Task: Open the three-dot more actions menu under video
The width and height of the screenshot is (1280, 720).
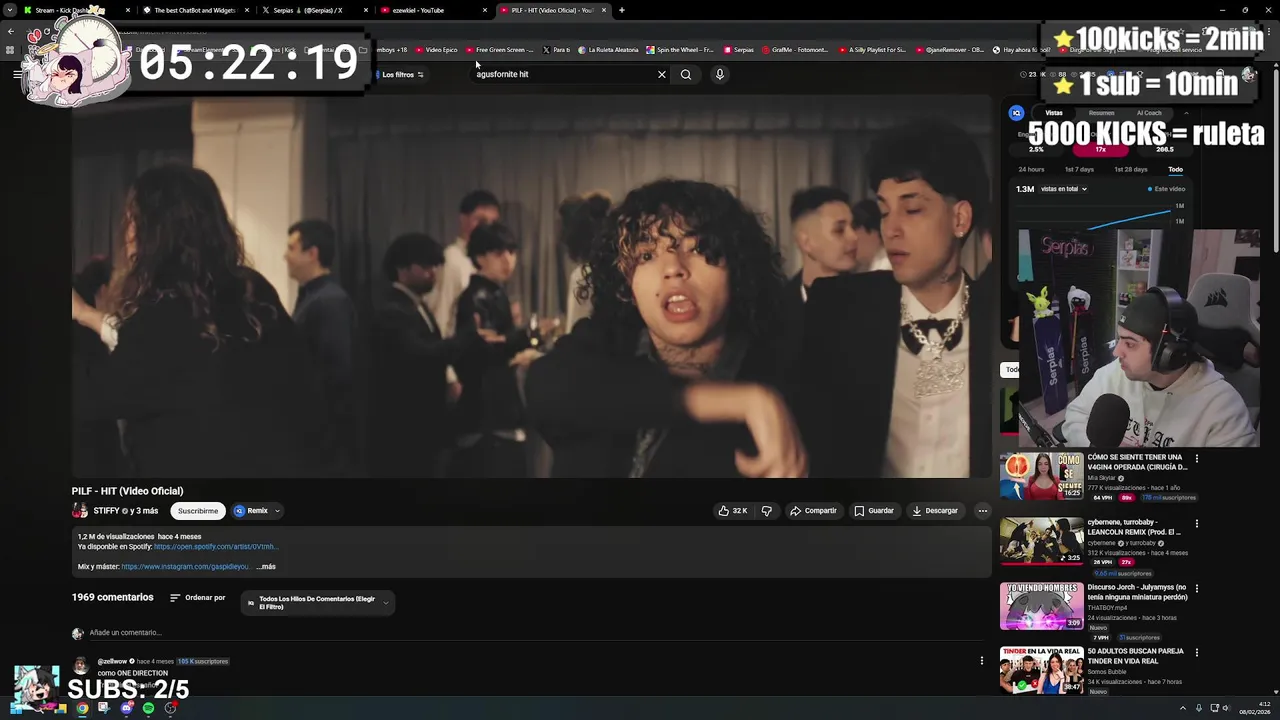Action: [x=983, y=511]
